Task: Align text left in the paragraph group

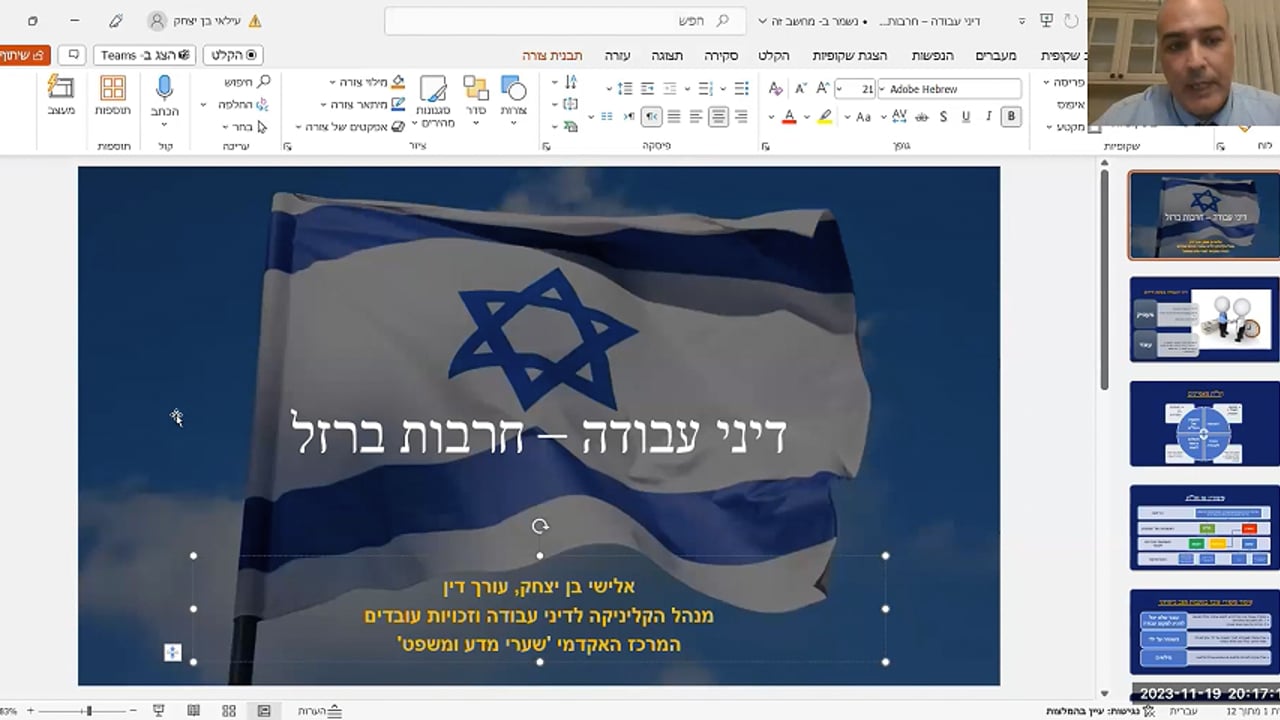Action: (x=696, y=117)
